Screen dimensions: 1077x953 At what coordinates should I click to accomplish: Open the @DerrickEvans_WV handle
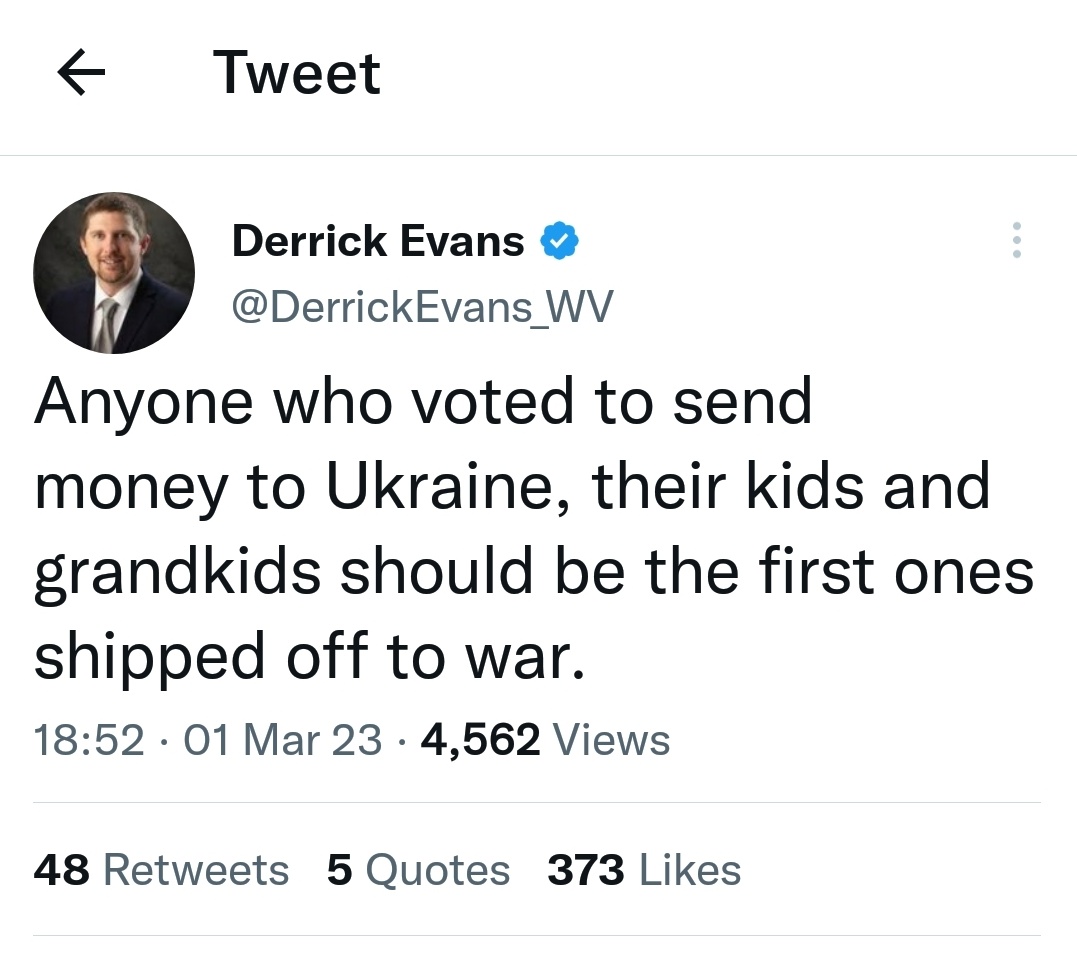(x=422, y=306)
